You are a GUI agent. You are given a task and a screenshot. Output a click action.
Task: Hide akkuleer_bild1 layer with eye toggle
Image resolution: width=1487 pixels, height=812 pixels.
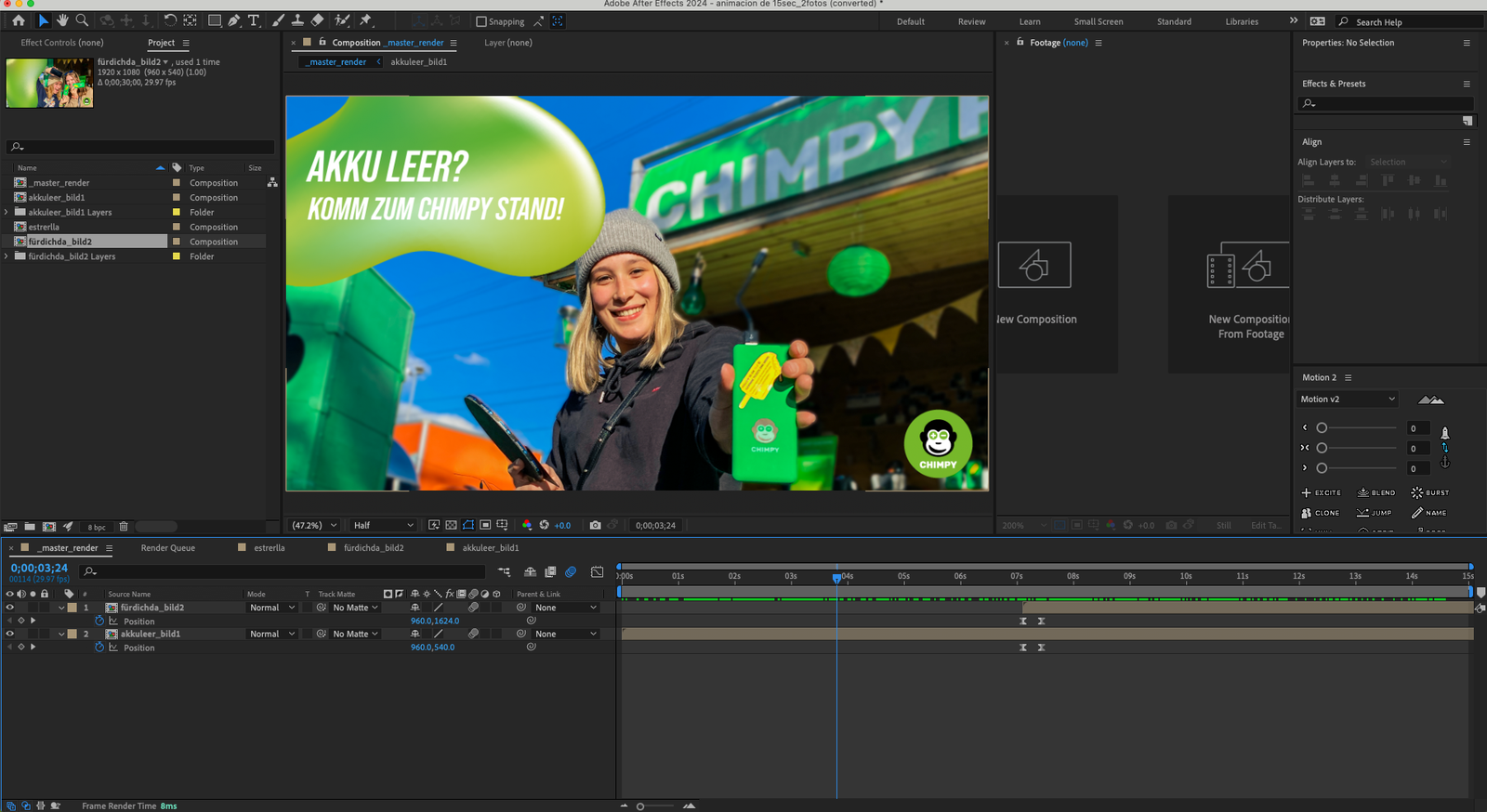10,634
